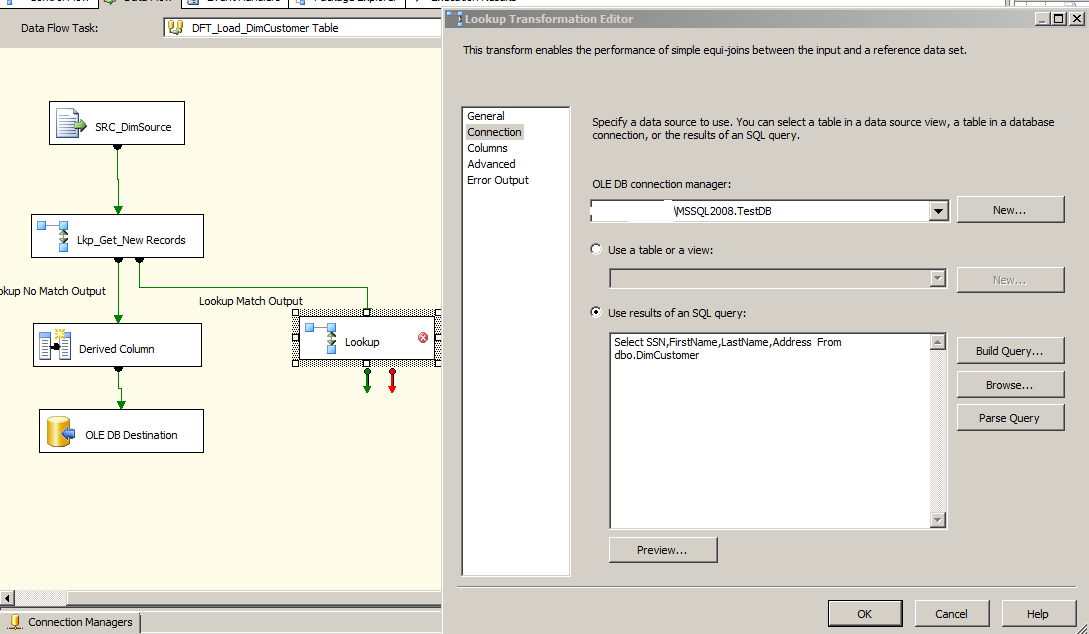Screen dimensions: 1089x634
Task: Select the Lookup component in the data flow
Action: coord(362,341)
